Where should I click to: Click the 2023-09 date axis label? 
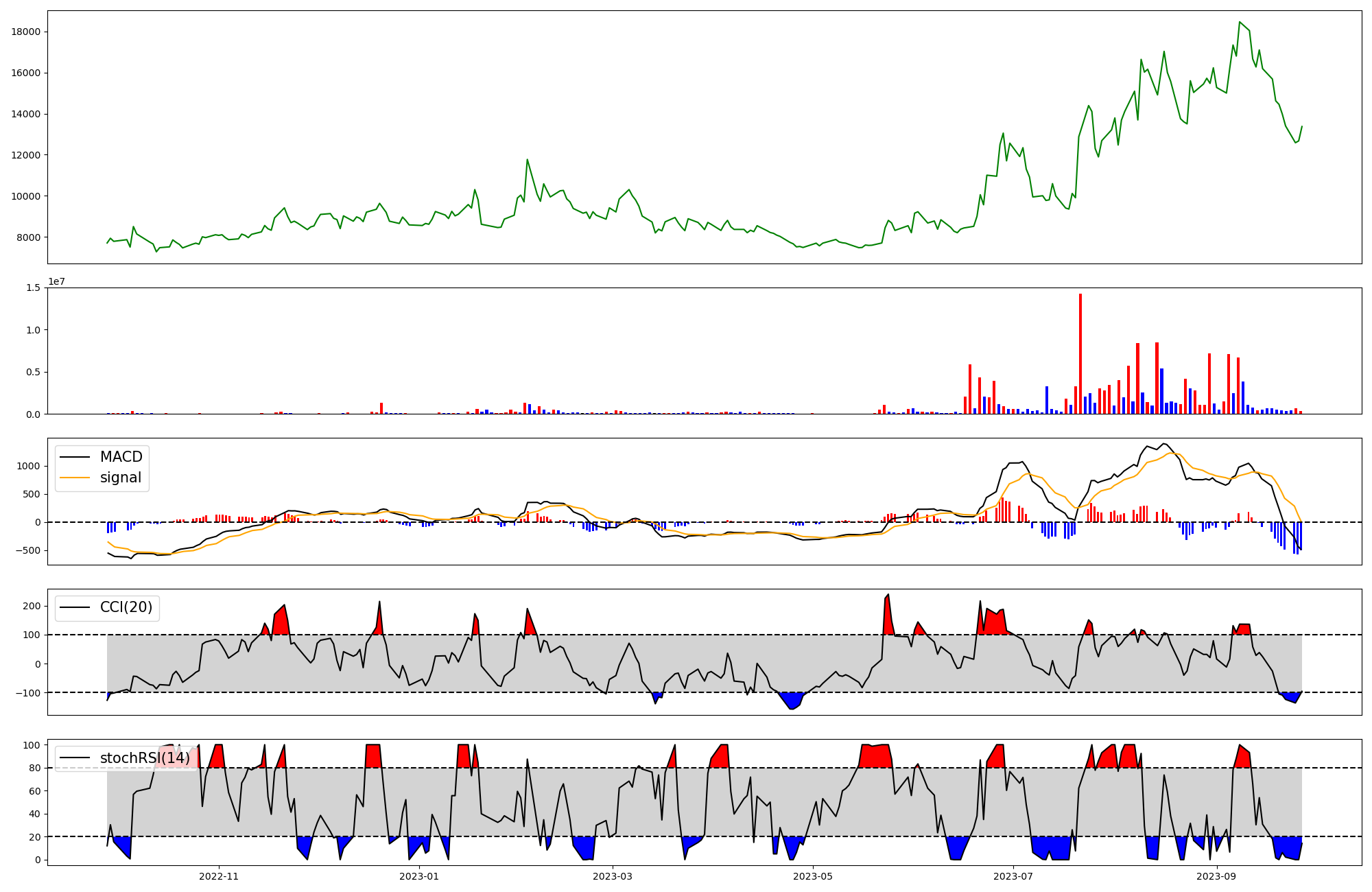pyautogui.click(x=1216, y=876)
